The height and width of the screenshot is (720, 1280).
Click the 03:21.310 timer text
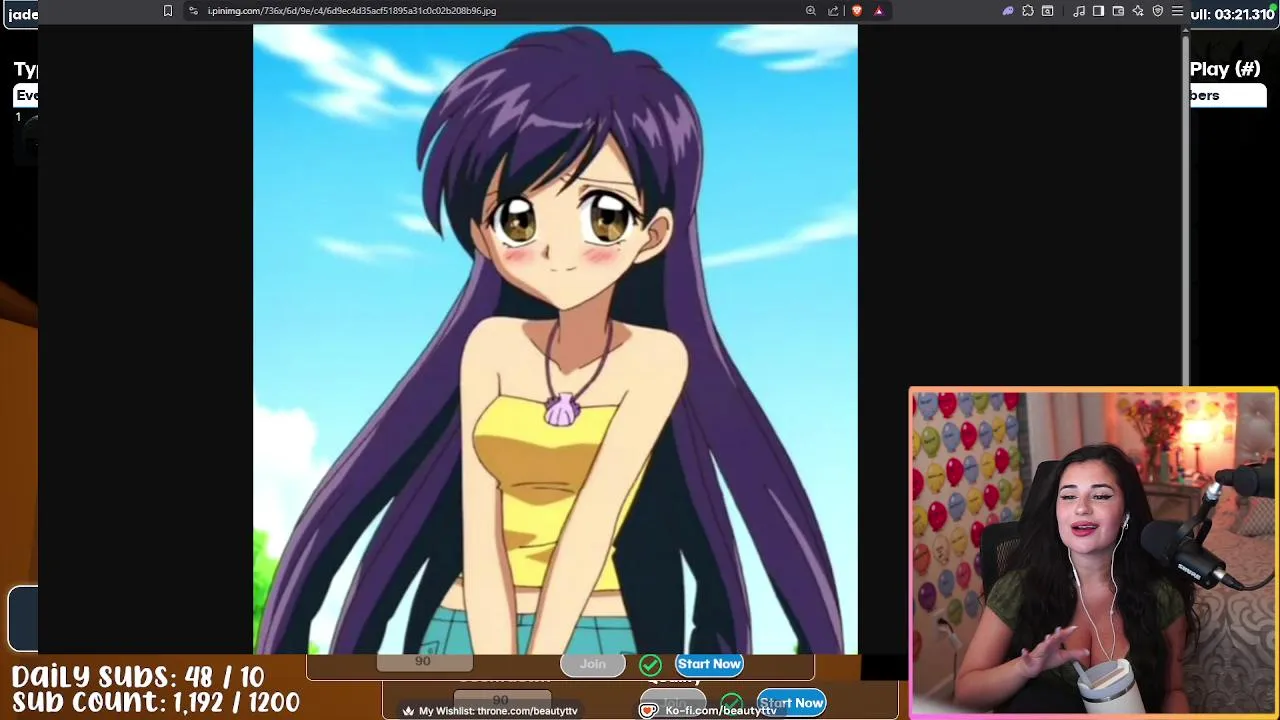pyautogui.click(x=1244, y=15)
